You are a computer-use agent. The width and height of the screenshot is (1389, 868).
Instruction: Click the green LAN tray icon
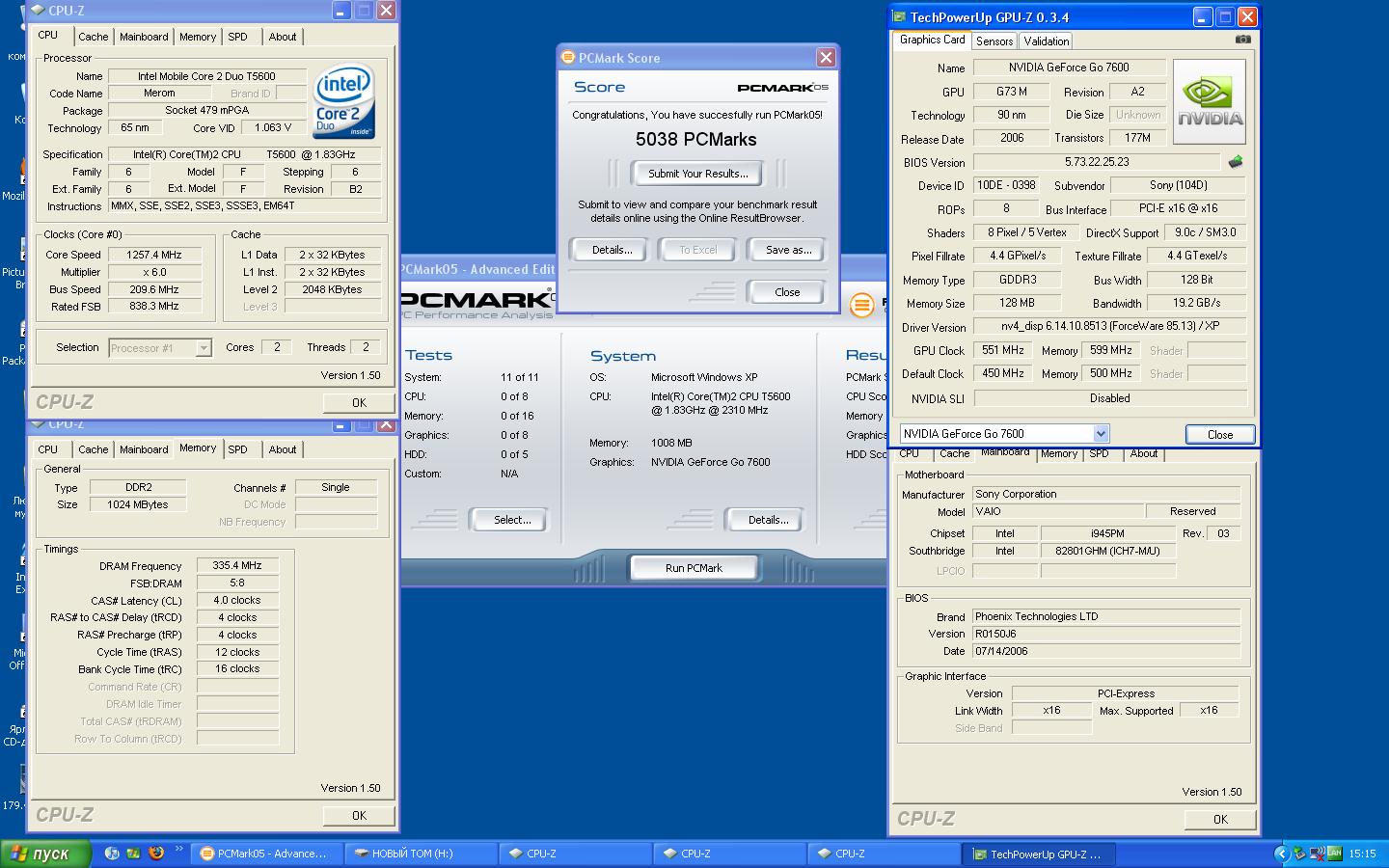coord(1335,854)
